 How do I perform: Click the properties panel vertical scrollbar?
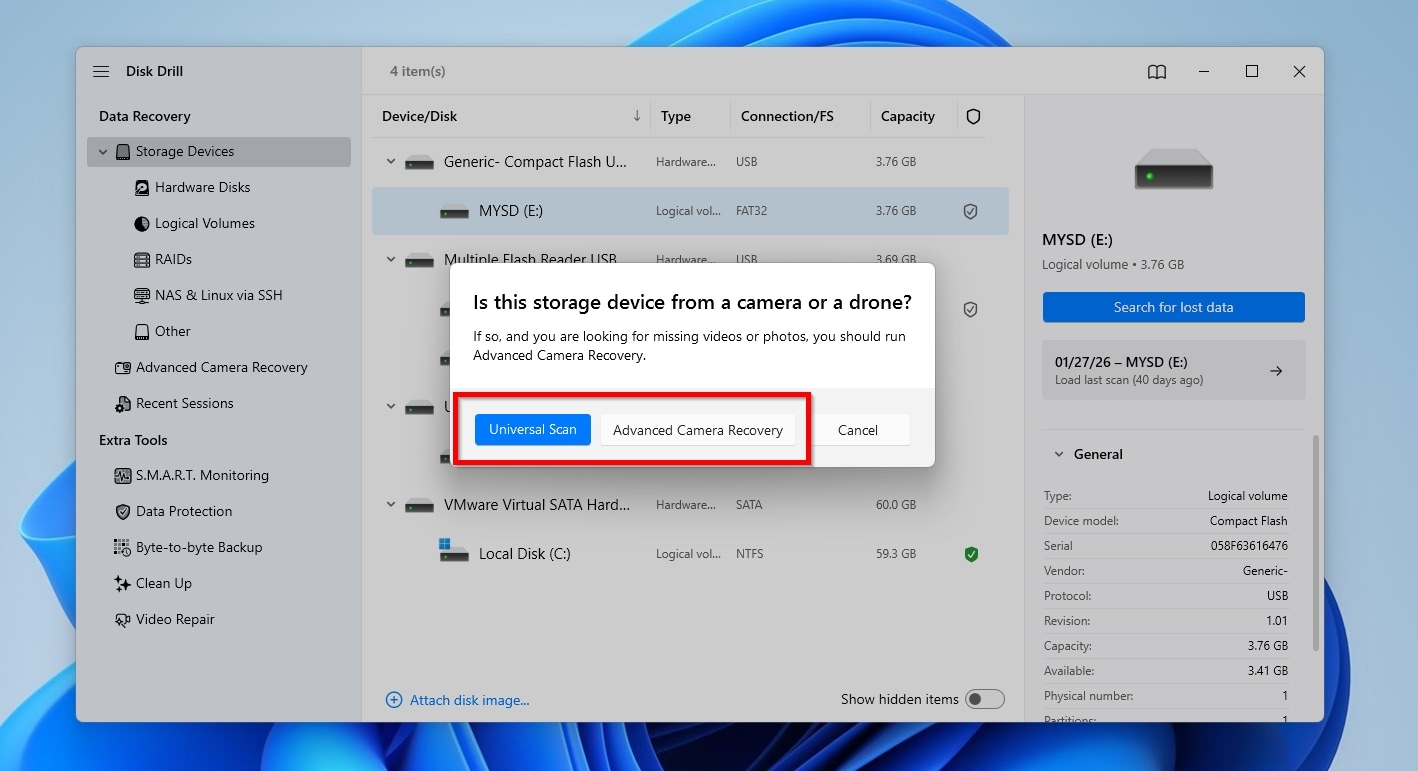(1315, 545)
